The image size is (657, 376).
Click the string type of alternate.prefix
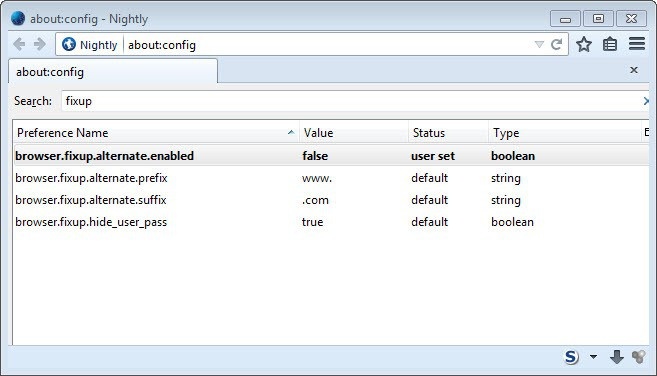click(506, 178)
